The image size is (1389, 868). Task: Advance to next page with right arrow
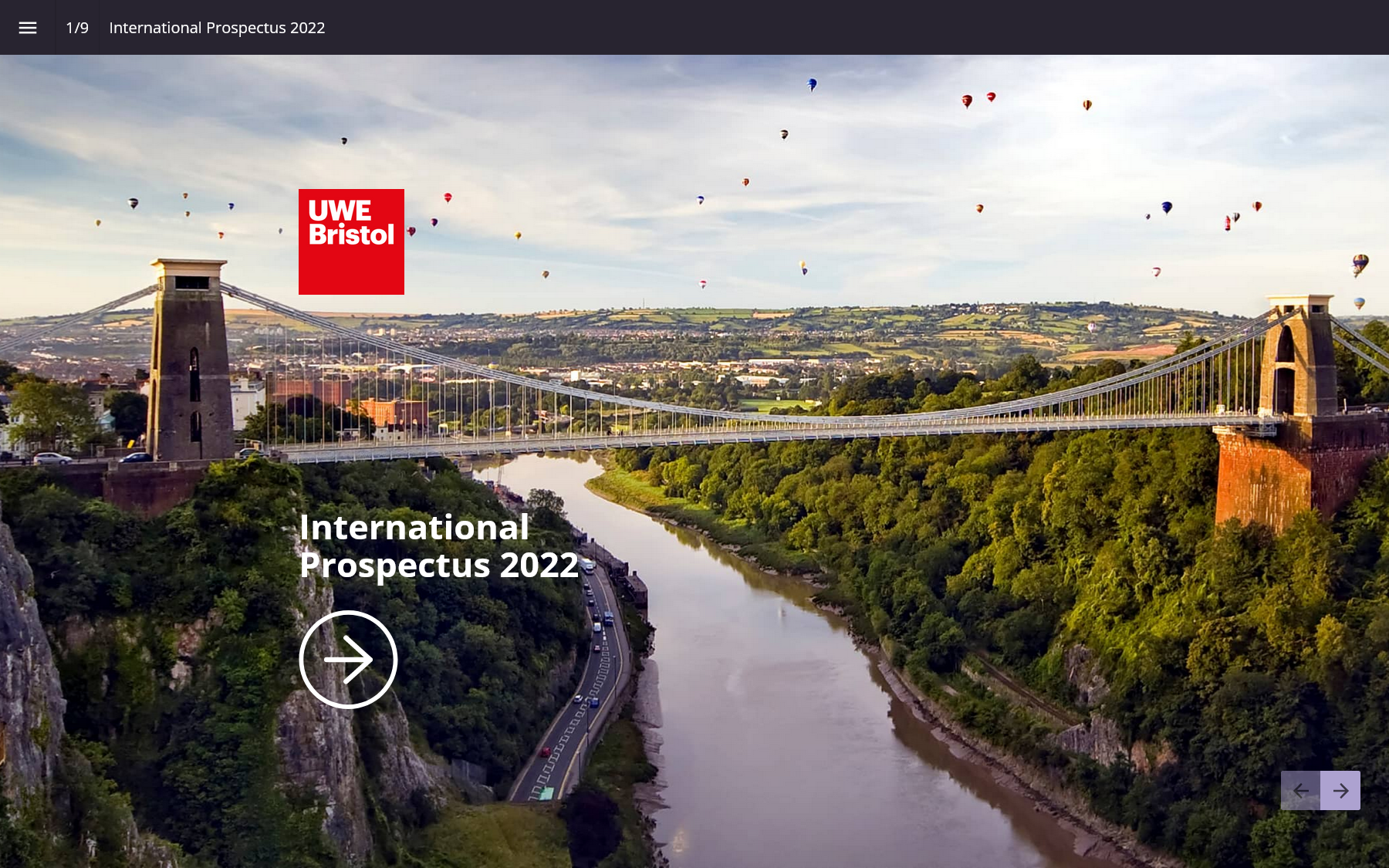(x=1340, y=790)
